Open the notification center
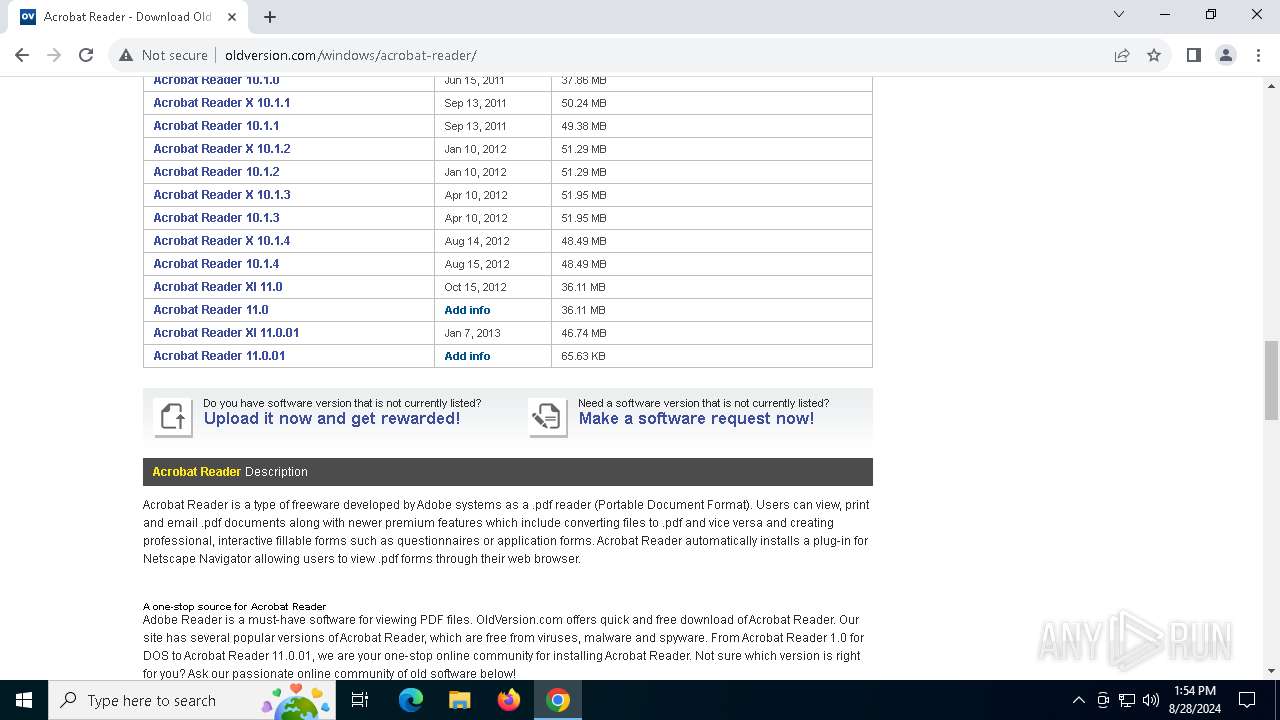The height and width of the screenshot is (720, 1280). coord(1247,700)
